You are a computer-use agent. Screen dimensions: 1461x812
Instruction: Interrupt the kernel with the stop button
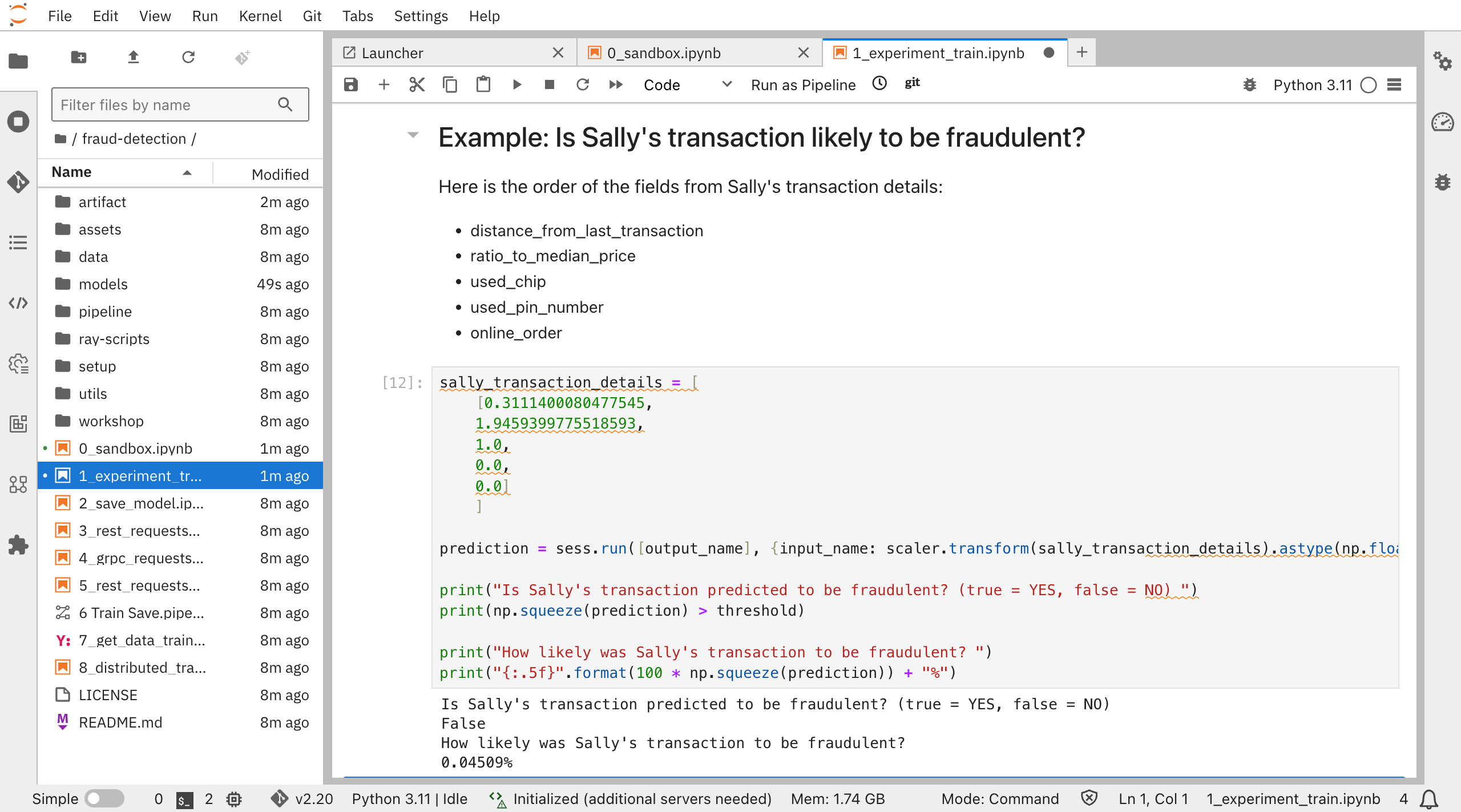[x=550, y=85]
